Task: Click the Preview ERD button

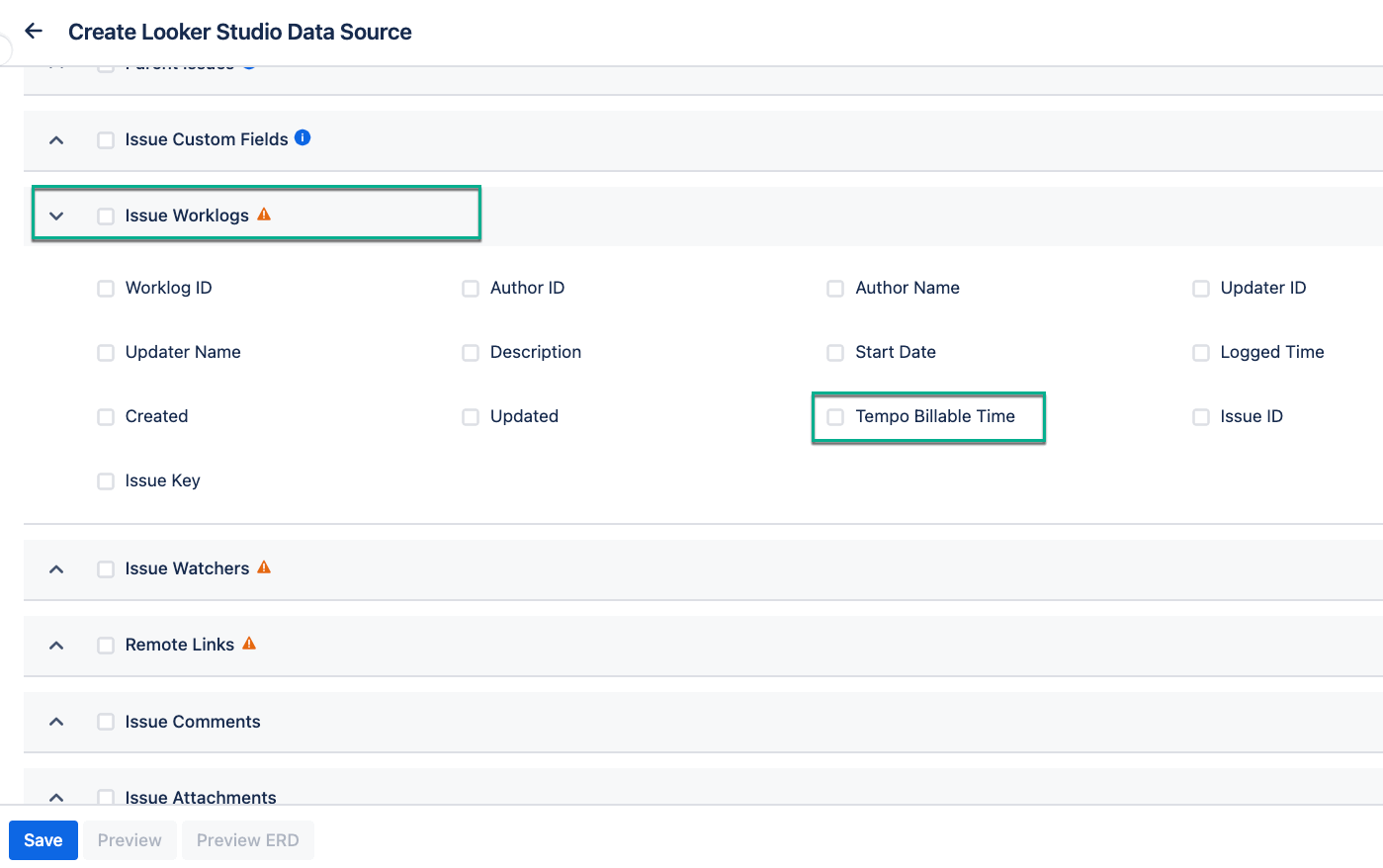Action: click(x=247, y=840)
